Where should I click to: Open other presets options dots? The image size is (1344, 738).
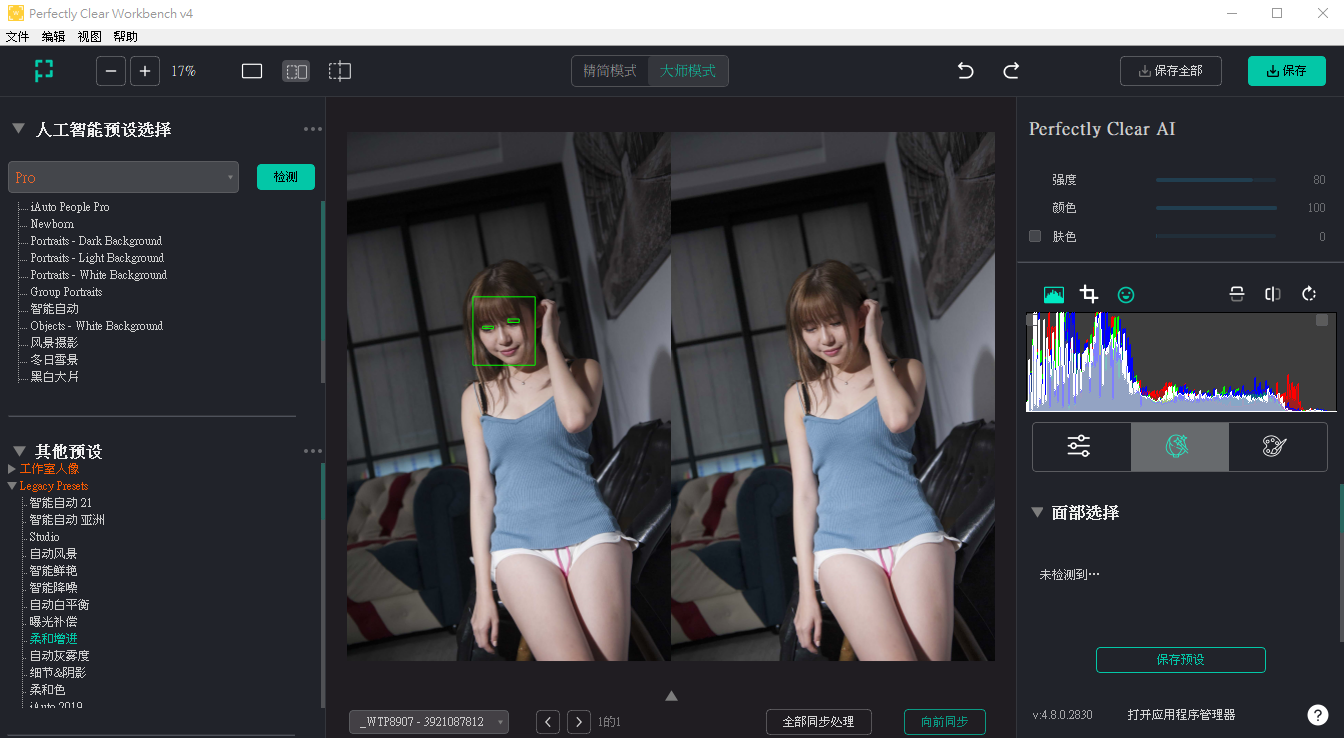[313, 451]
